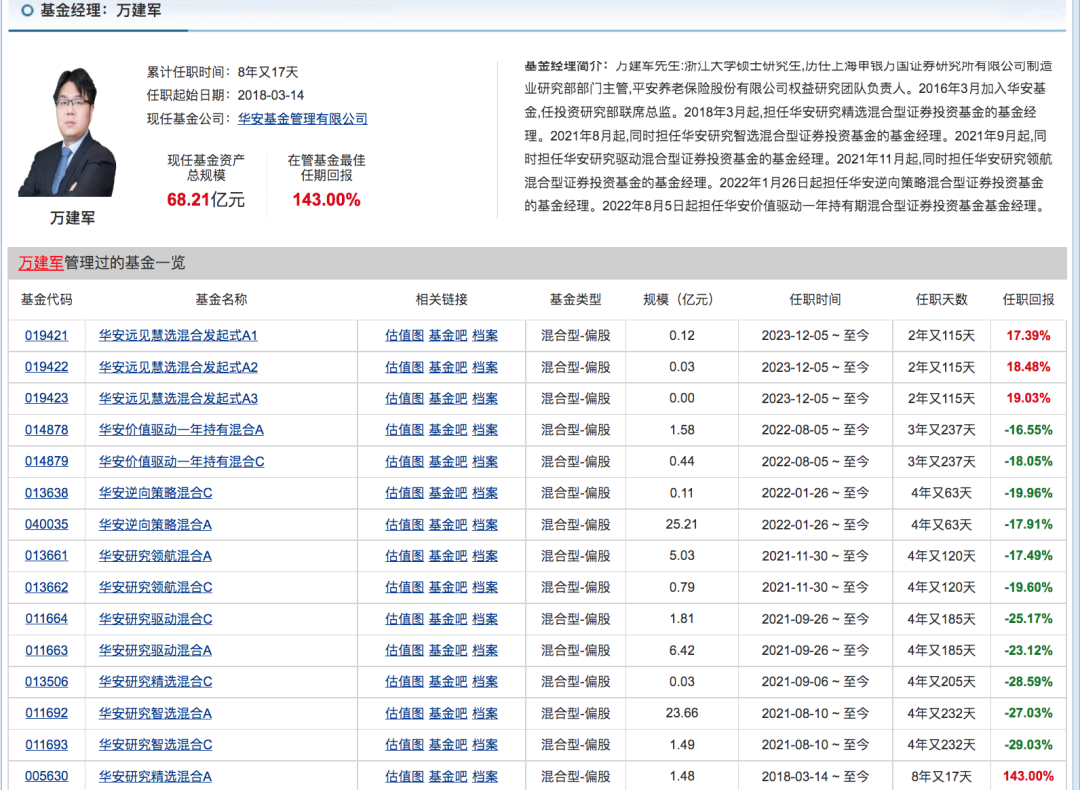Open 档案 for 华安逆向策略混合C
The width and height of the screenshot is (1080, 790).
coord(485,493)
